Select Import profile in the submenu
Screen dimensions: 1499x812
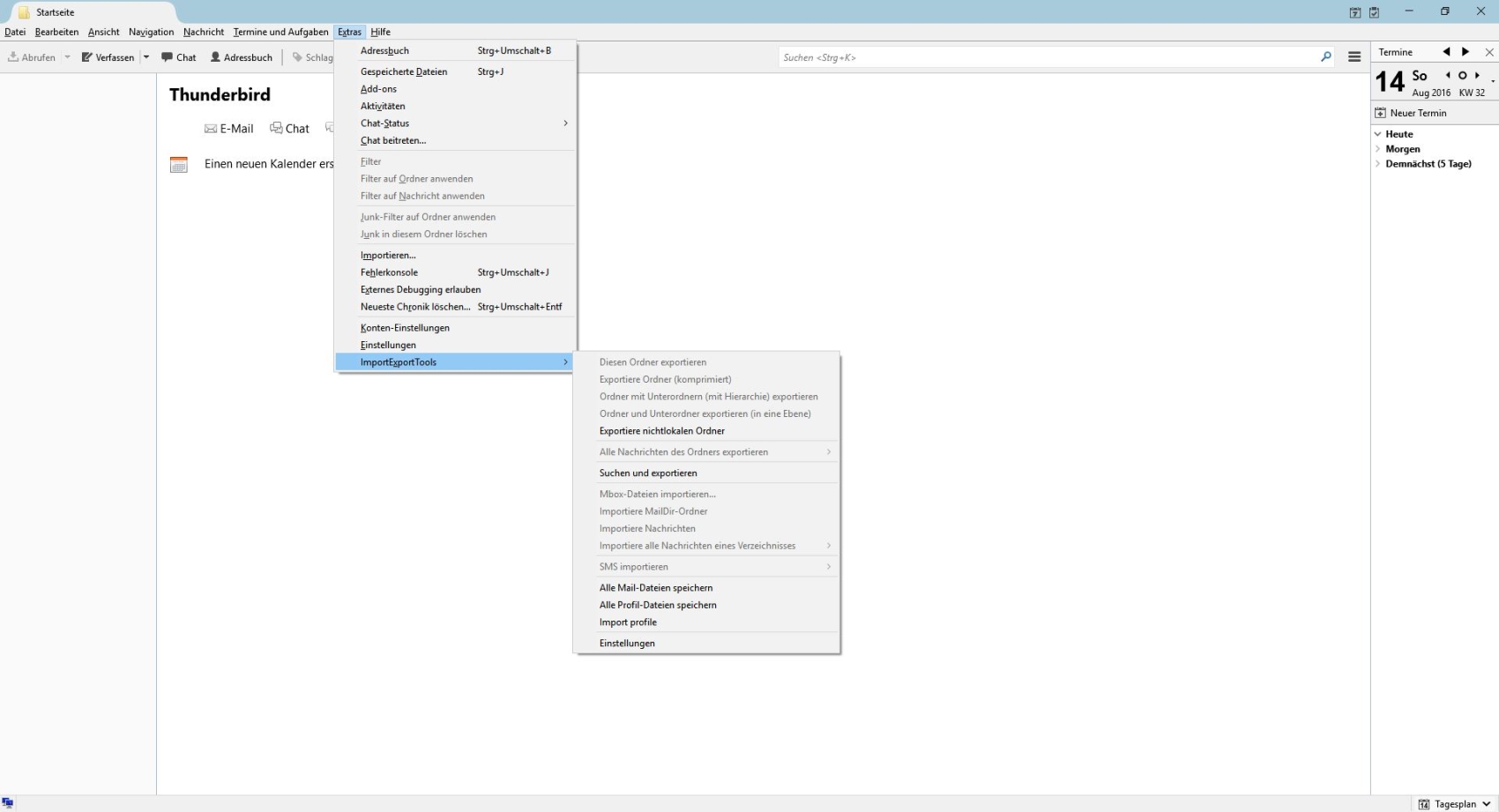706,622
